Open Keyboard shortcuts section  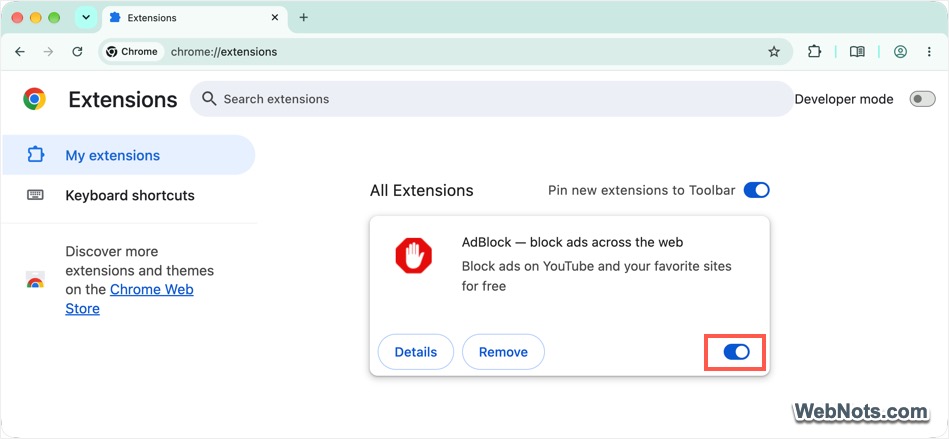tap(128, 195)
